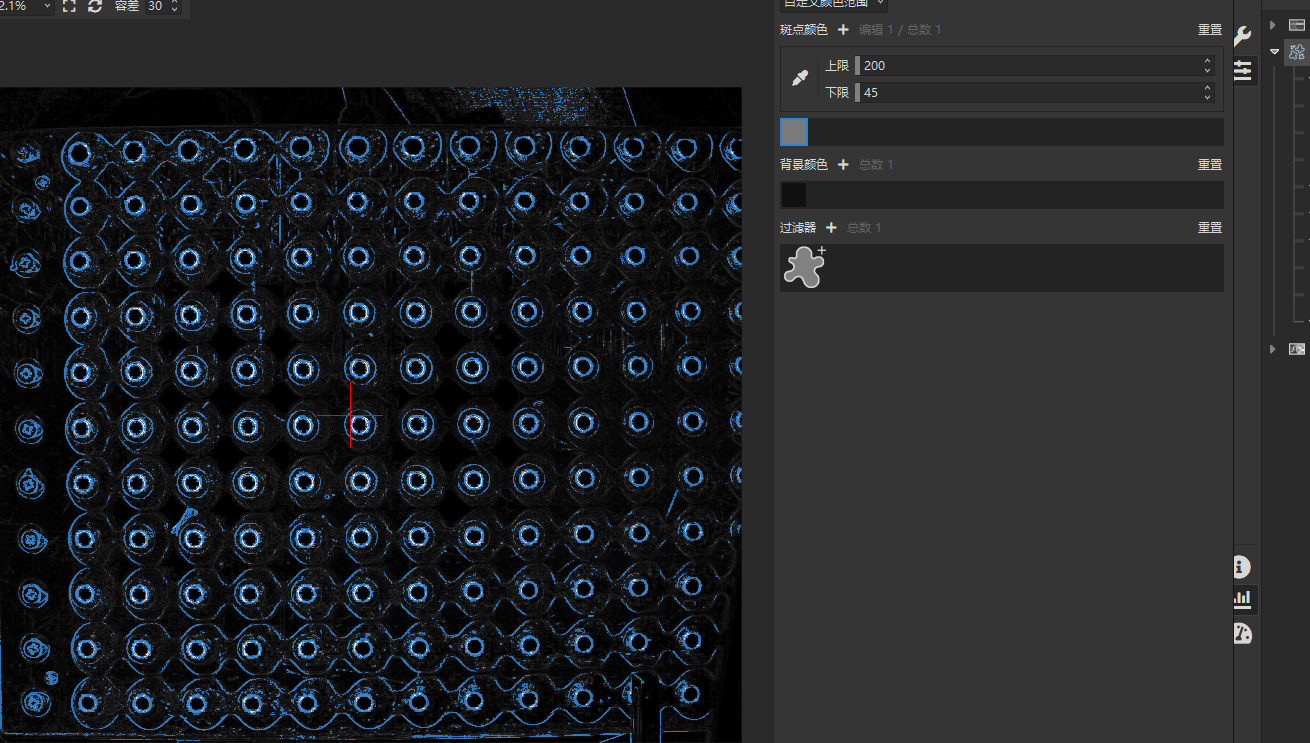Click the 上限 value field showing 200
The width and height of the screenshot is (1310, 743).
pyautogui.click(x=1030, y=66)
